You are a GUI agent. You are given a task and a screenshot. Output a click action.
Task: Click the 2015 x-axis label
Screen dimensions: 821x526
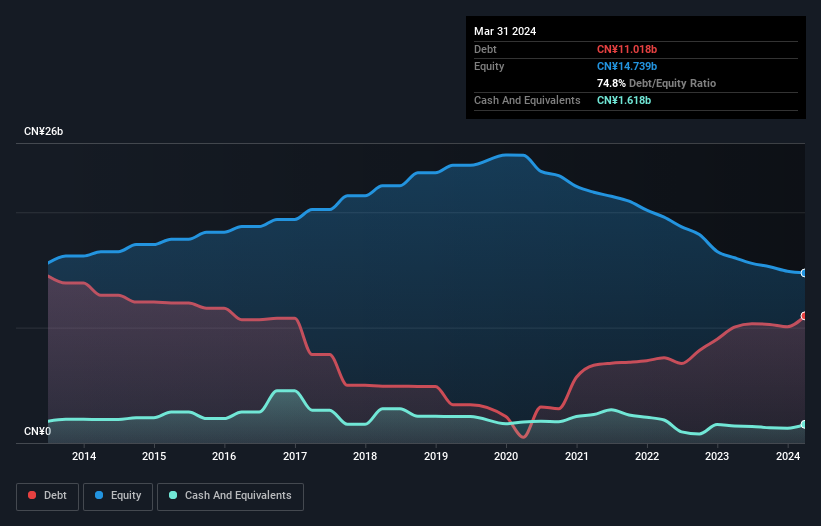[x=154, y=456]
